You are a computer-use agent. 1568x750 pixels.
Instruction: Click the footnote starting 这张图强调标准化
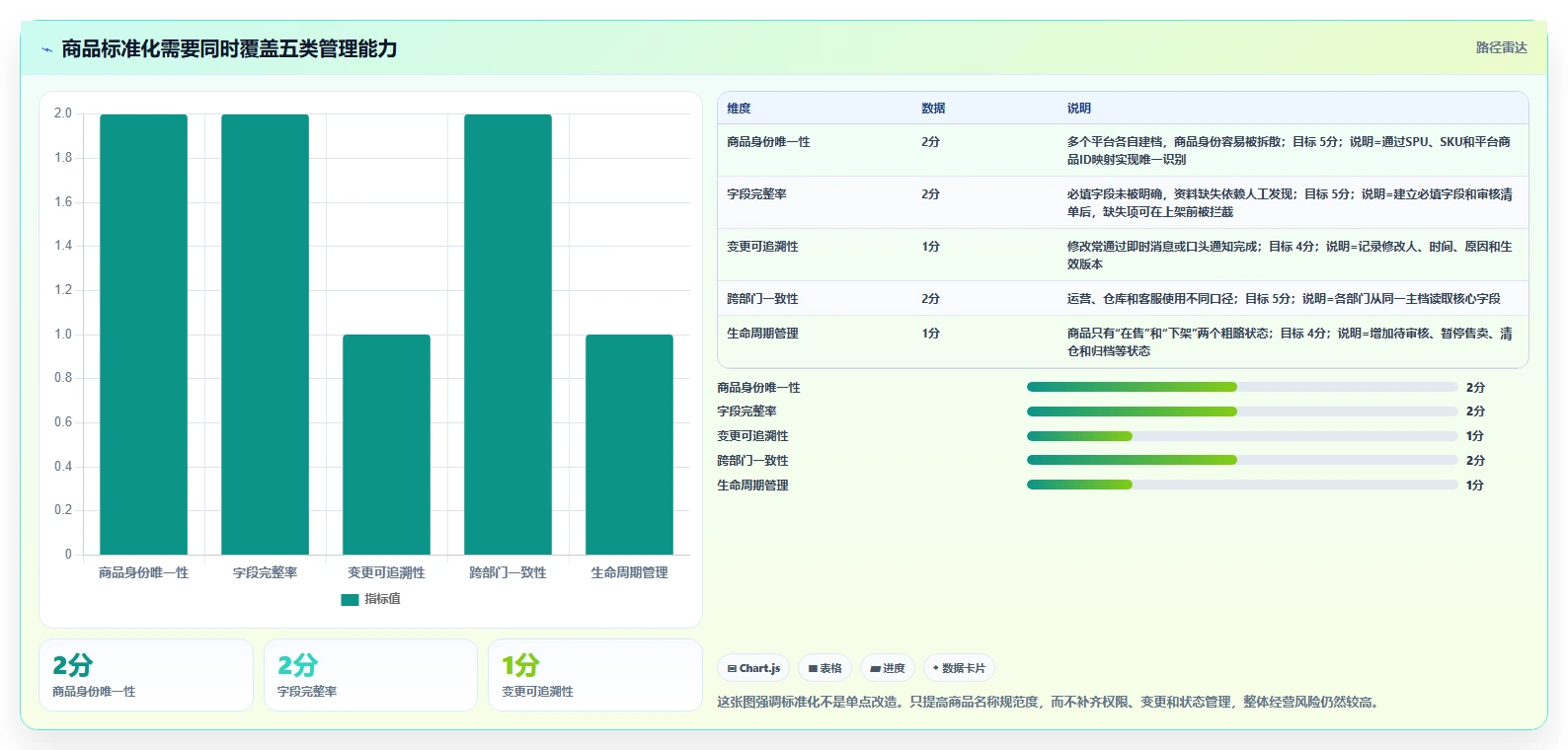click(1050, 702)
